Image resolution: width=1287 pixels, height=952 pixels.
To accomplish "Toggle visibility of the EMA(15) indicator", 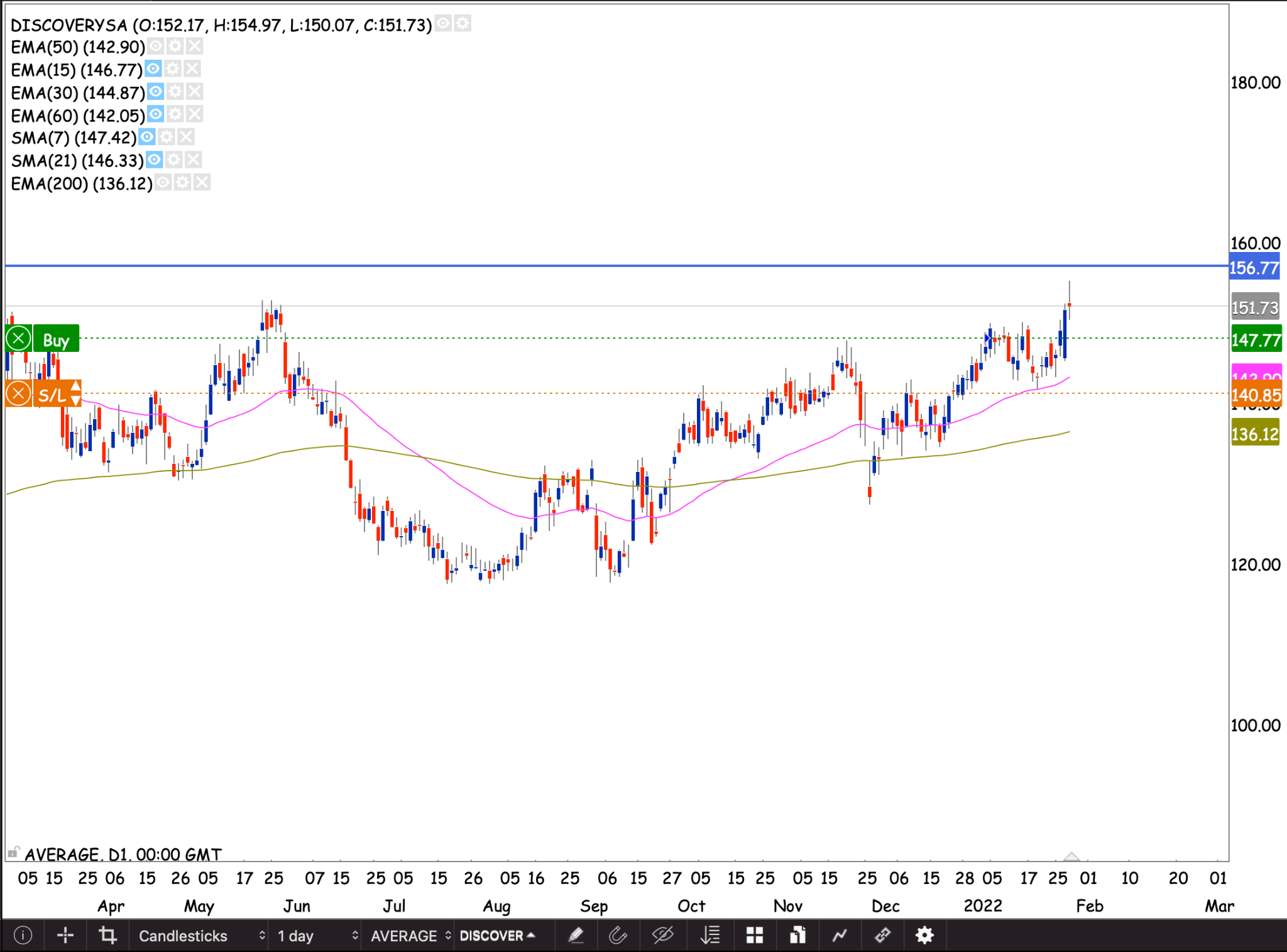I will [153, 68].
